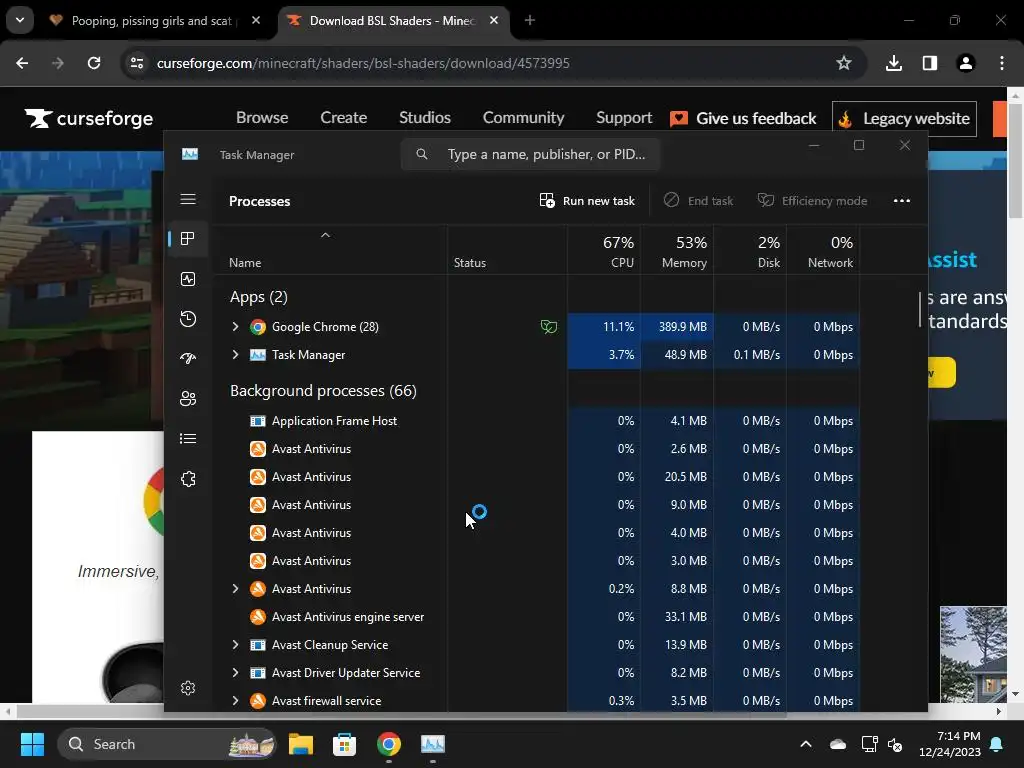Toggle Chrome side panel icon
Screen dimensions: 1024x768
click(930, 63)
